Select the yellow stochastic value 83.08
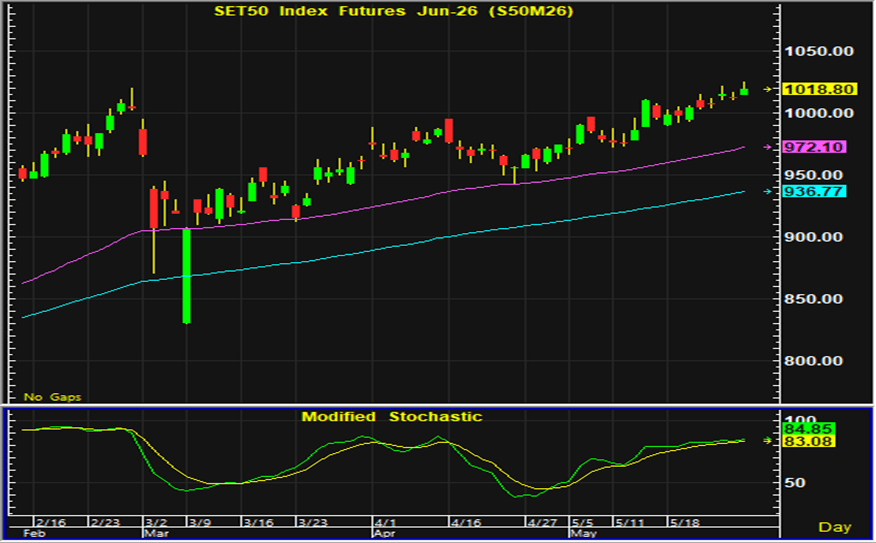This screenshot has height=543, width=876. coord(809,441)
